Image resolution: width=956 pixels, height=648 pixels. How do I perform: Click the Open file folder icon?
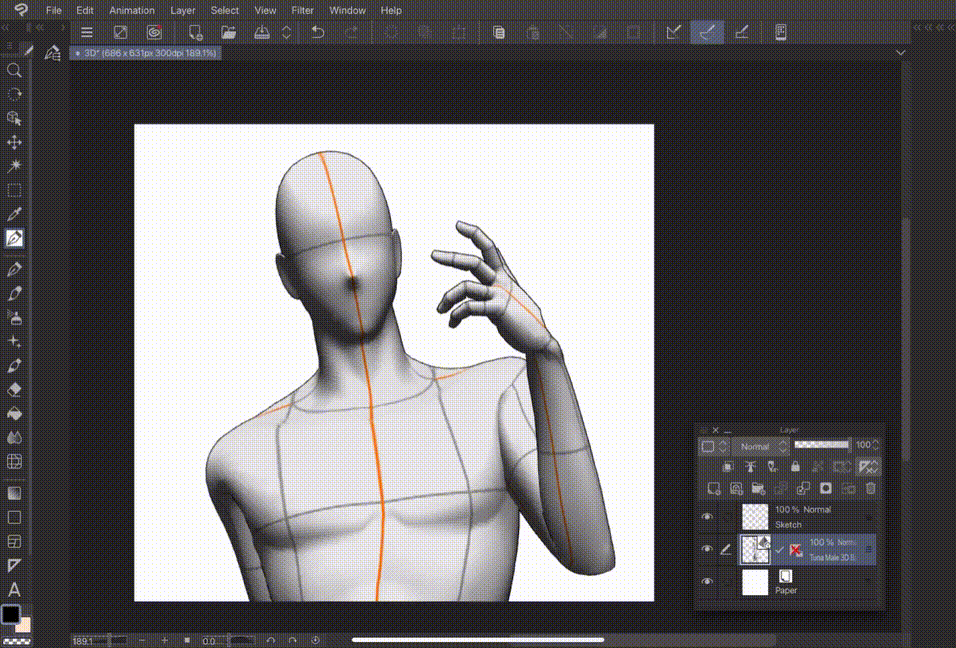point(228,32)
